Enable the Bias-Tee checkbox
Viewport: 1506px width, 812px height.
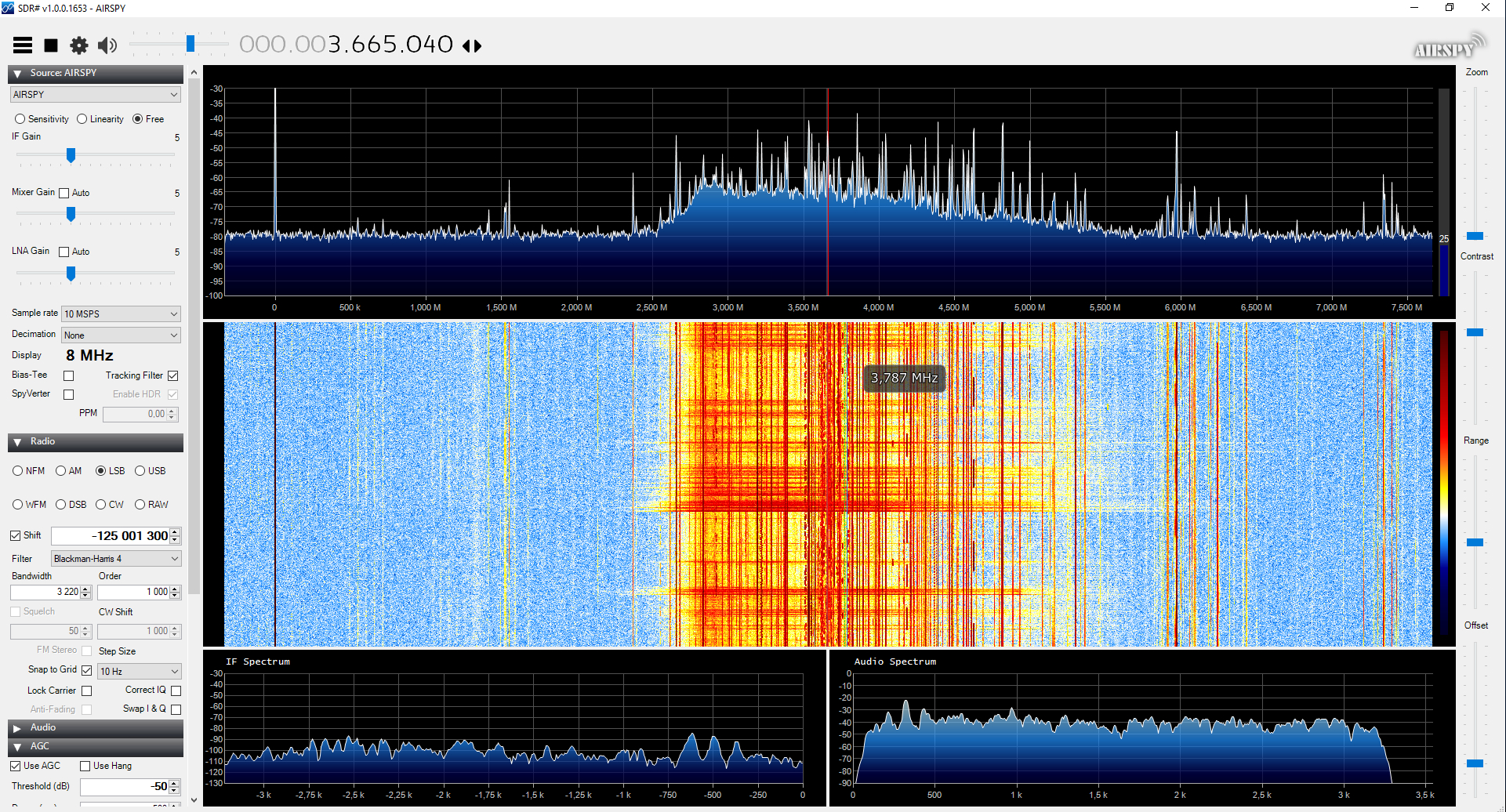click(x=69, y=375)
